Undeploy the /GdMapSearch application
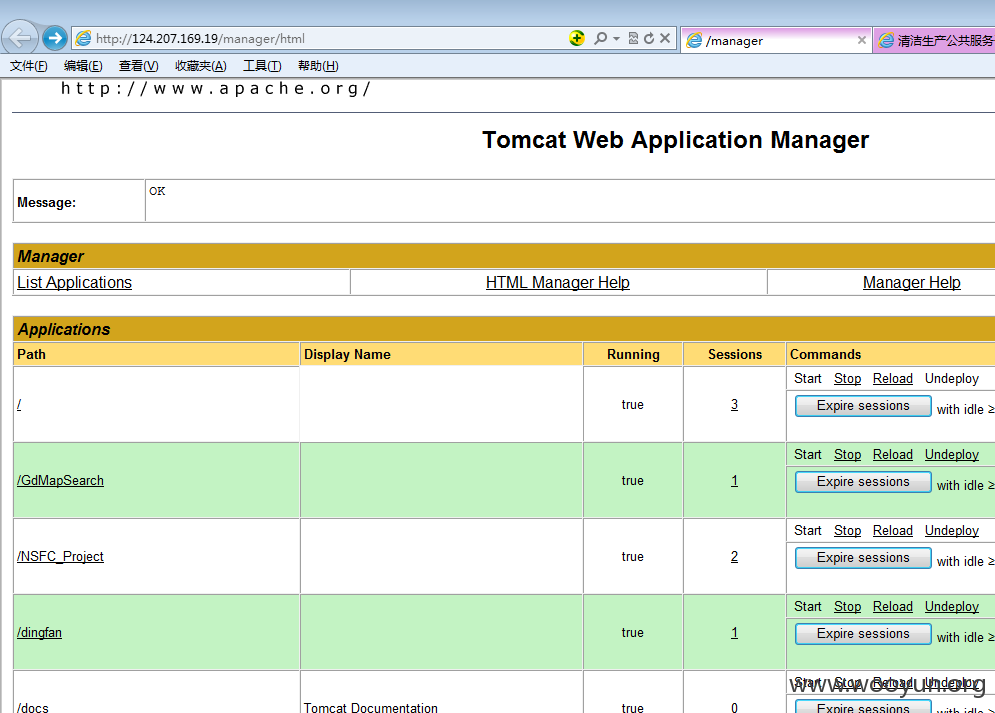The width and height of the screenshot is (995, 713). point(951,455)
